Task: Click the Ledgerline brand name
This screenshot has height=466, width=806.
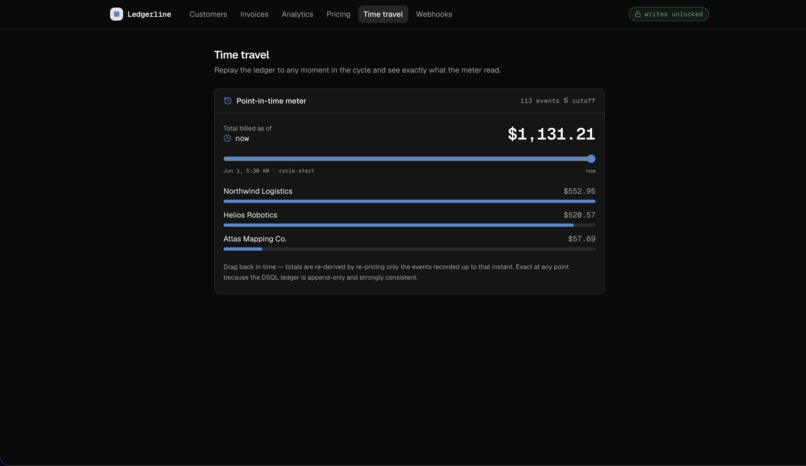Action: (x=149, y=14)
